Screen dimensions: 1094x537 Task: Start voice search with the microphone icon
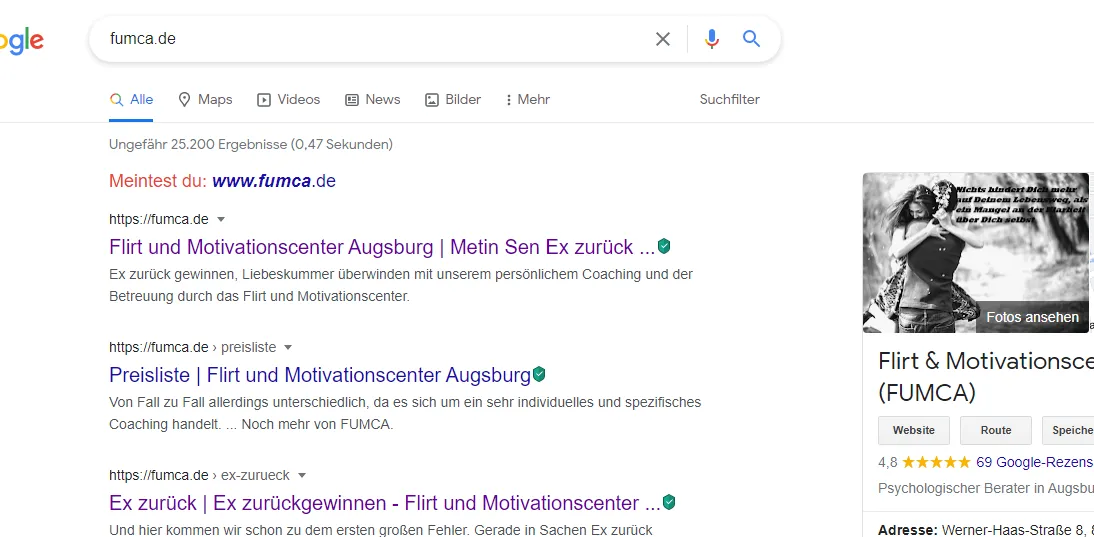[x=712, y=39]
